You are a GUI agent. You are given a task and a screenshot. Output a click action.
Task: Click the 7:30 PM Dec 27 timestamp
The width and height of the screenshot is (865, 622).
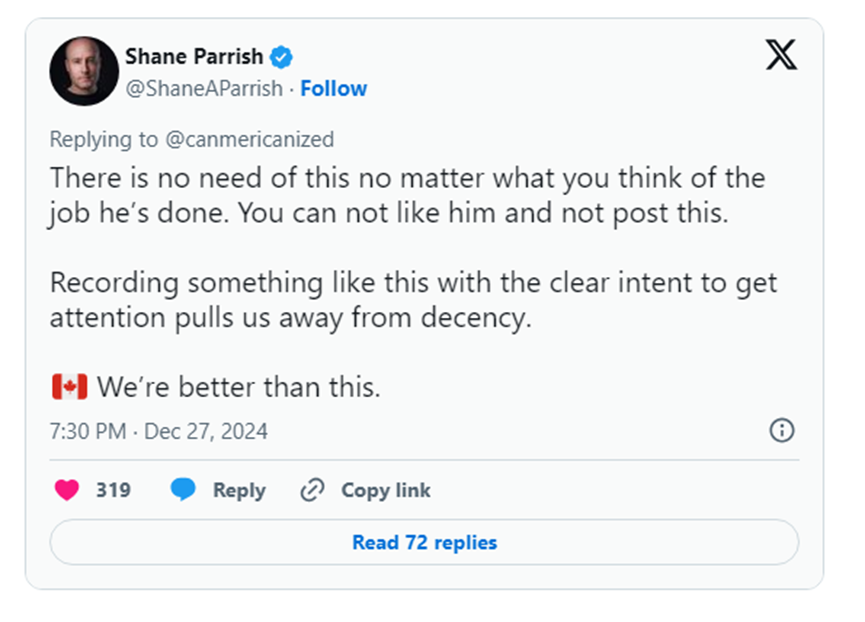[159, 431]
